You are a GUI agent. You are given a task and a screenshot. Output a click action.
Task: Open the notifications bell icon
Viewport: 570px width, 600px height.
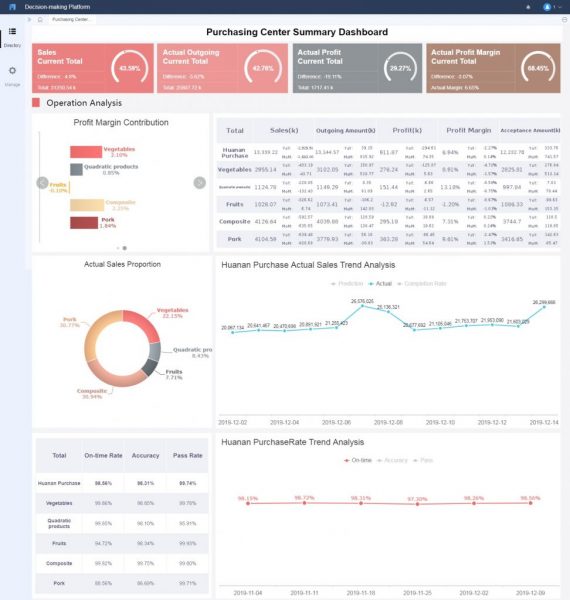pos(528,7)
